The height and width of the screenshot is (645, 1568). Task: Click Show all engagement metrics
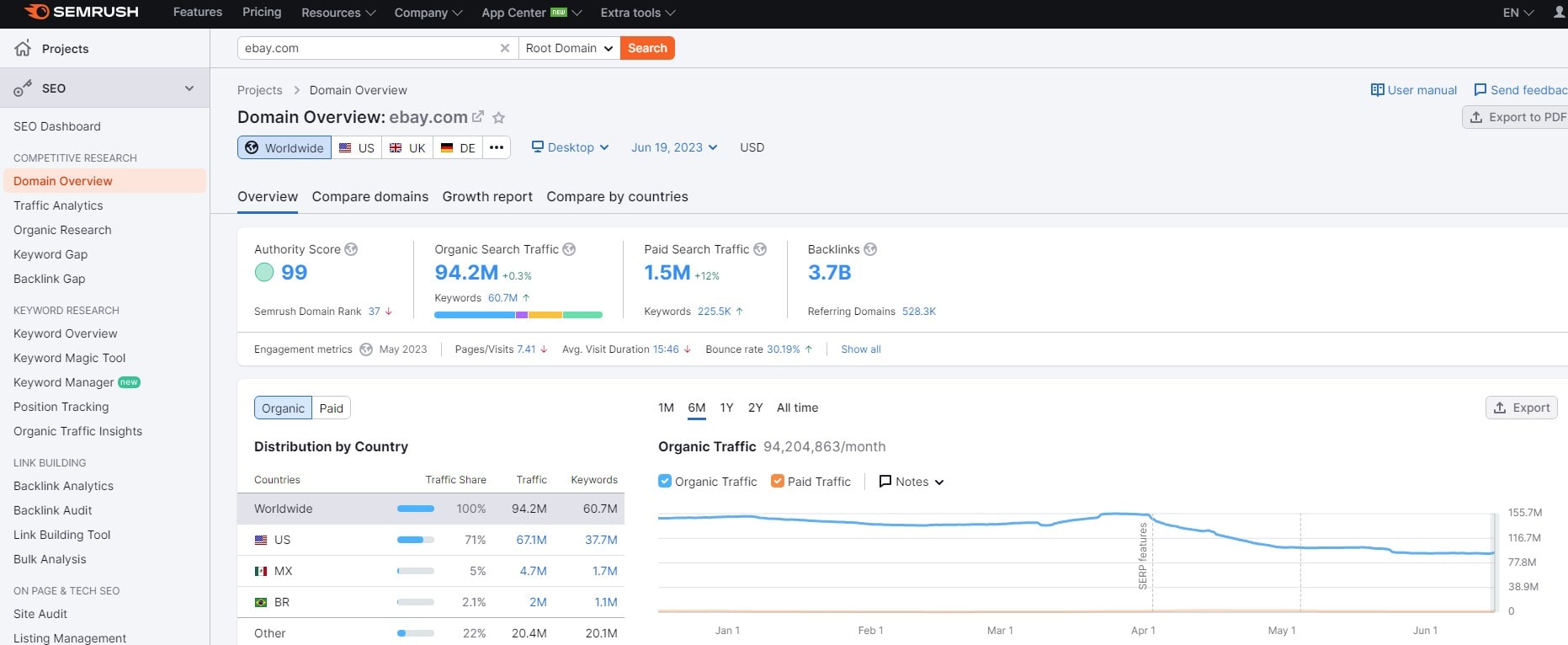861,349
